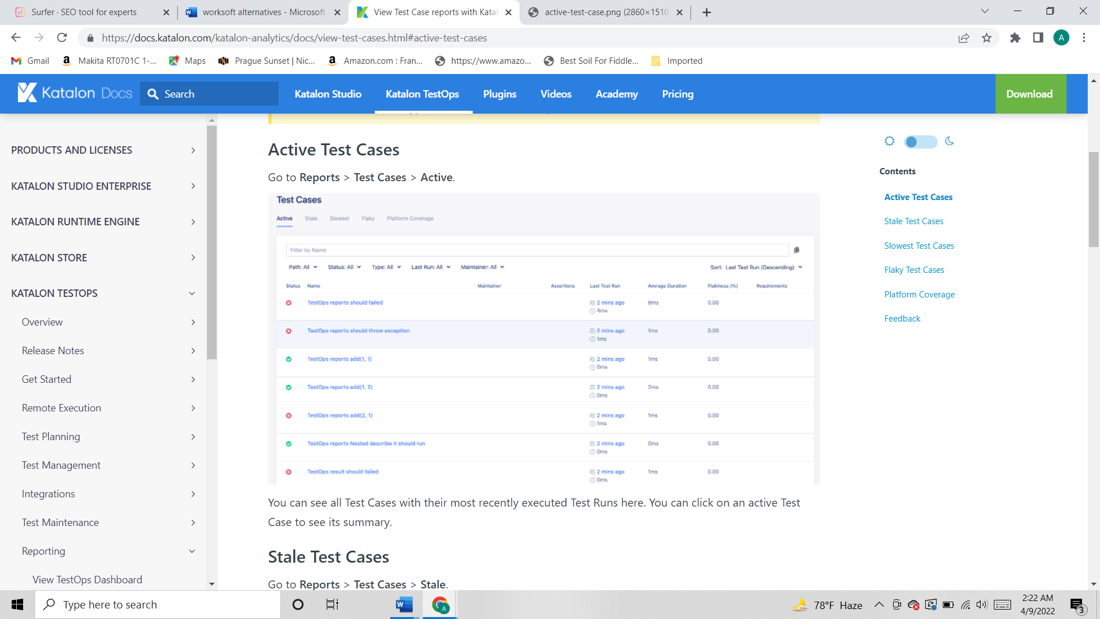1100x619 pixels.
Task: Click the moon dark-mode icon
Action: coord(949,141)
